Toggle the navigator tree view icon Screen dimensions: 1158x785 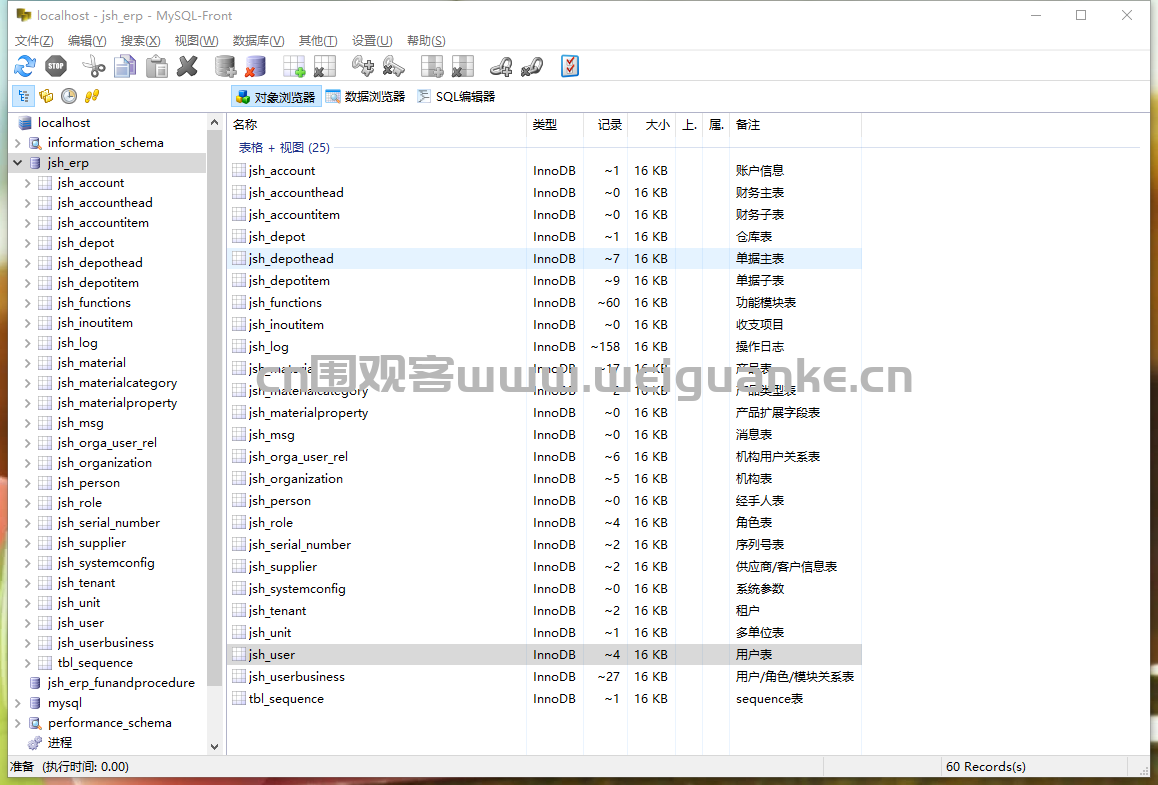(24, 96)
